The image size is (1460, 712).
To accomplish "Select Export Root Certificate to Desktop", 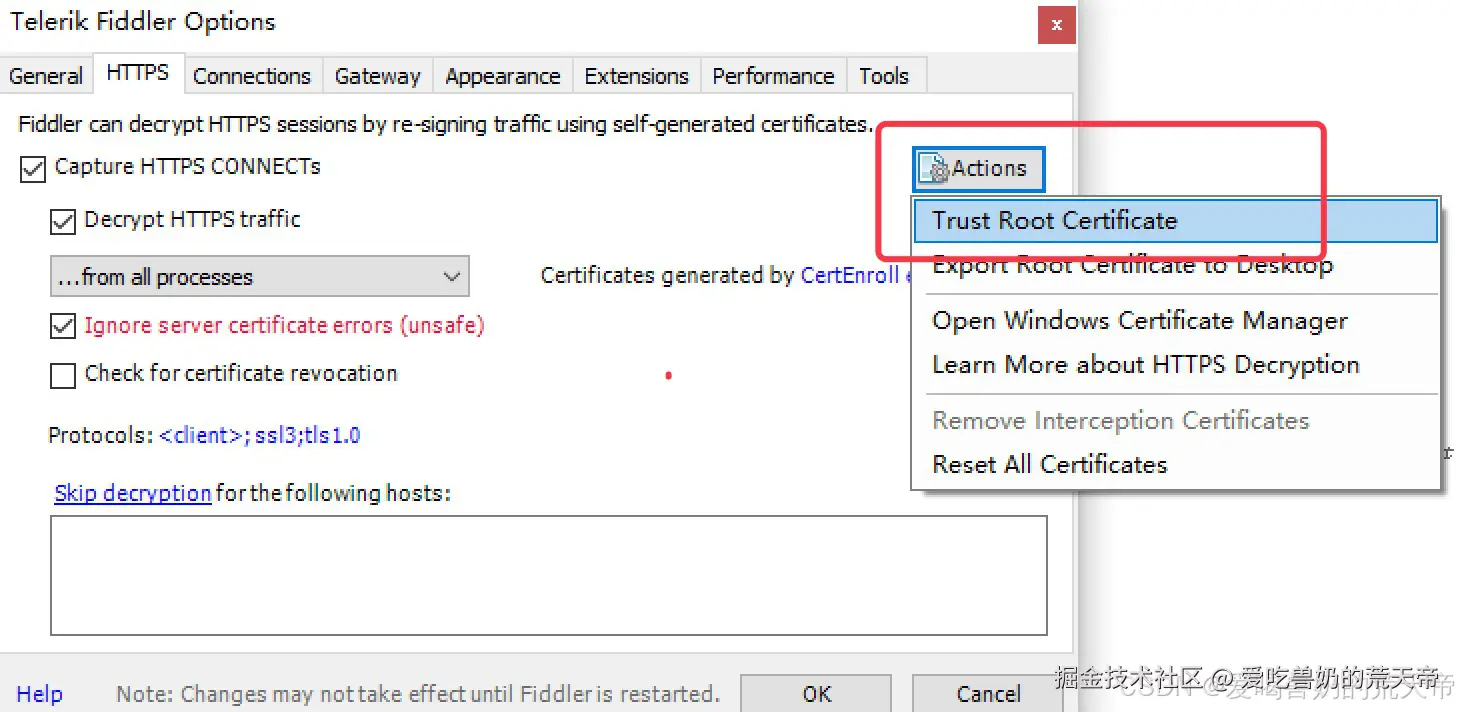I will tap(1175, 266).
